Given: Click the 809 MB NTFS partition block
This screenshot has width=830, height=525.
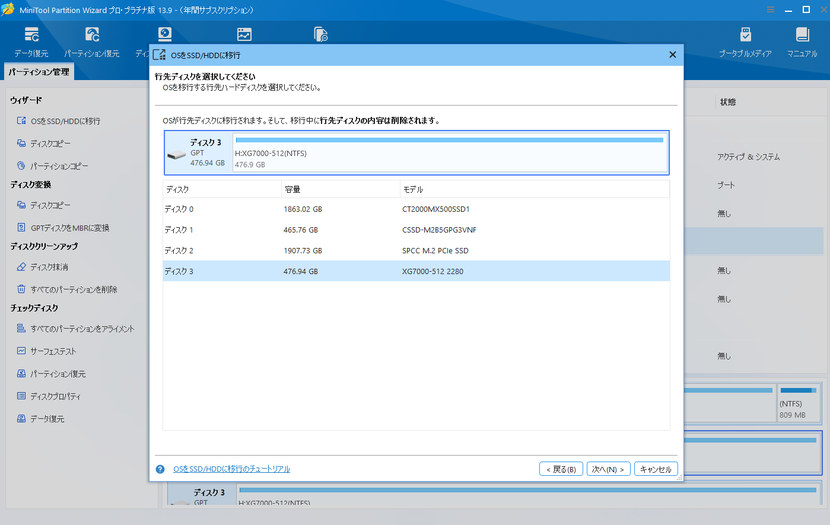Looking at the screenshot, I should pyautogui.click(x=798, y=403).
